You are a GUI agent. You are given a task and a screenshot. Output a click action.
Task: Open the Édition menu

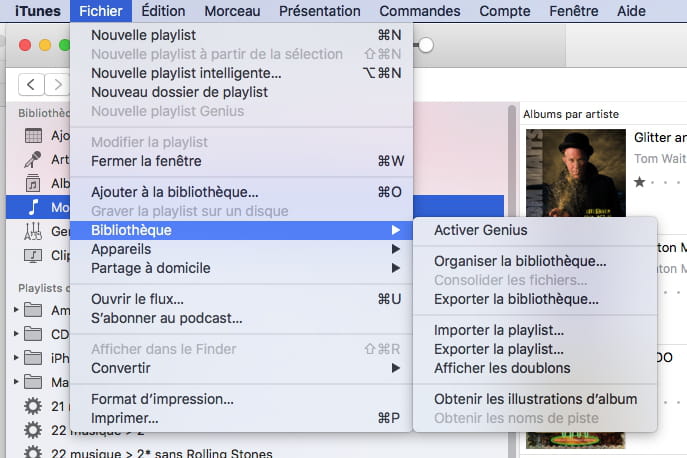pyautogui.click(x=163, y=11)
